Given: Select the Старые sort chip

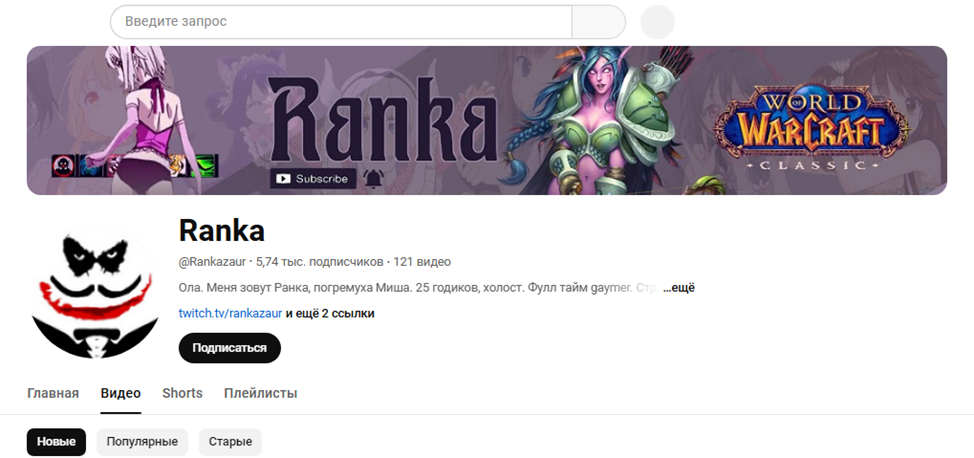Looking at the screenshot, I should coord(230,442).
